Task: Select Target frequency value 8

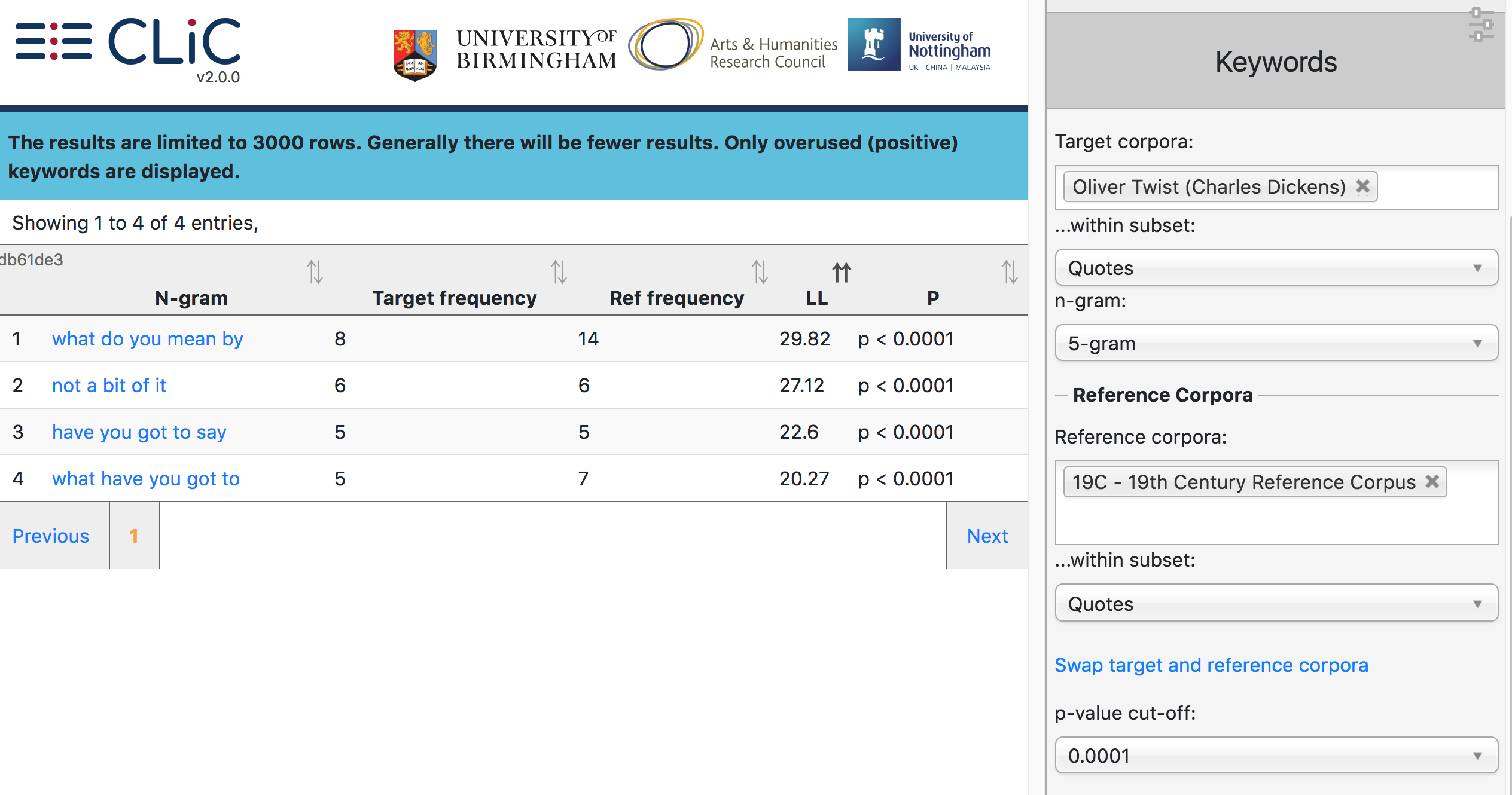Action: click(x=340, y=339)
